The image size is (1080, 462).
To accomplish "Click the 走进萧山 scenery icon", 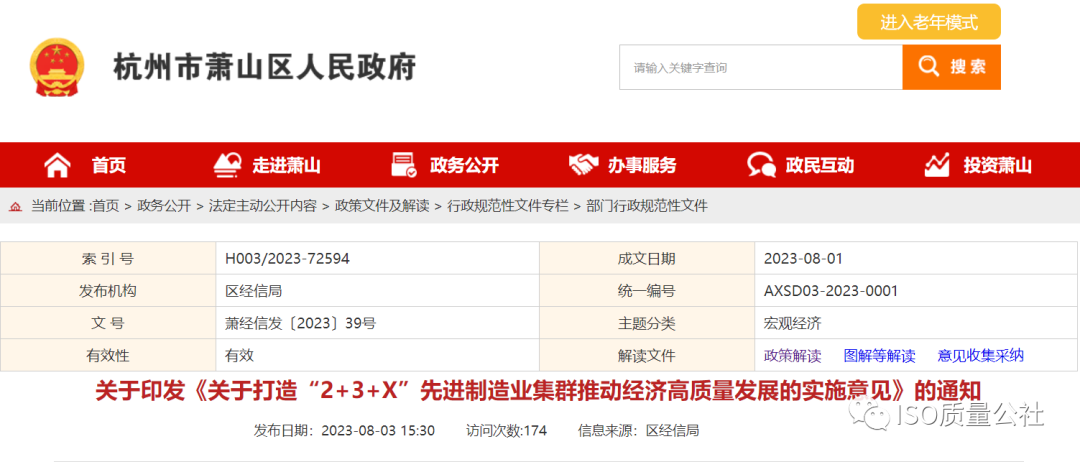I will [x=227, y=165].
